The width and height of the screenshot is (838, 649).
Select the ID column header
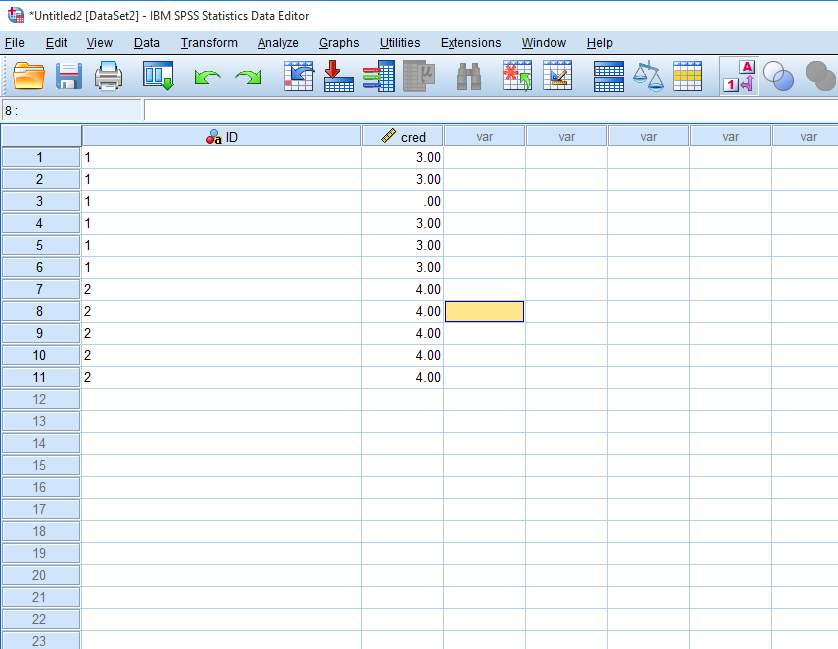221,137
